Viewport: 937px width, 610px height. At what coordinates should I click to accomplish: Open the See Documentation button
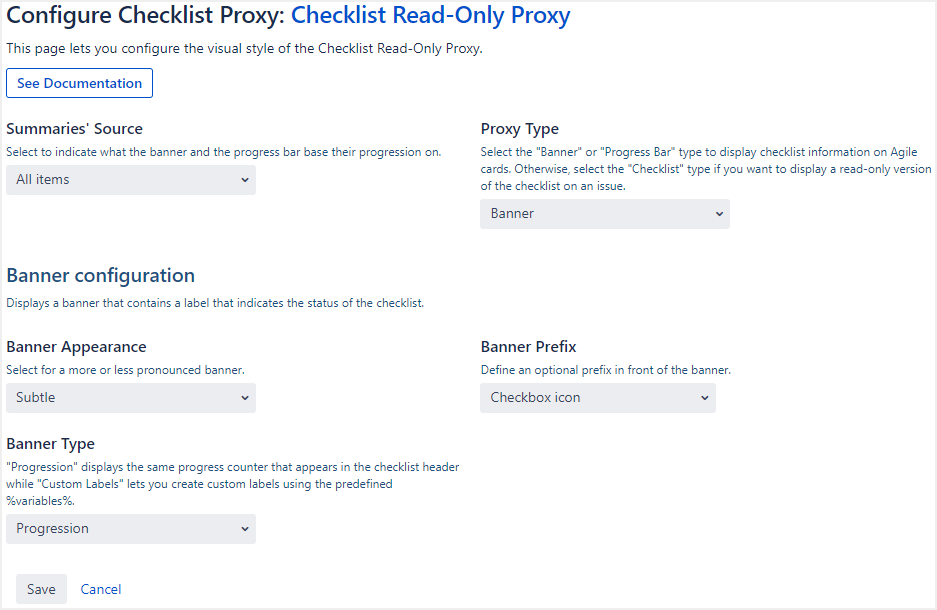[x=79, y=83]
